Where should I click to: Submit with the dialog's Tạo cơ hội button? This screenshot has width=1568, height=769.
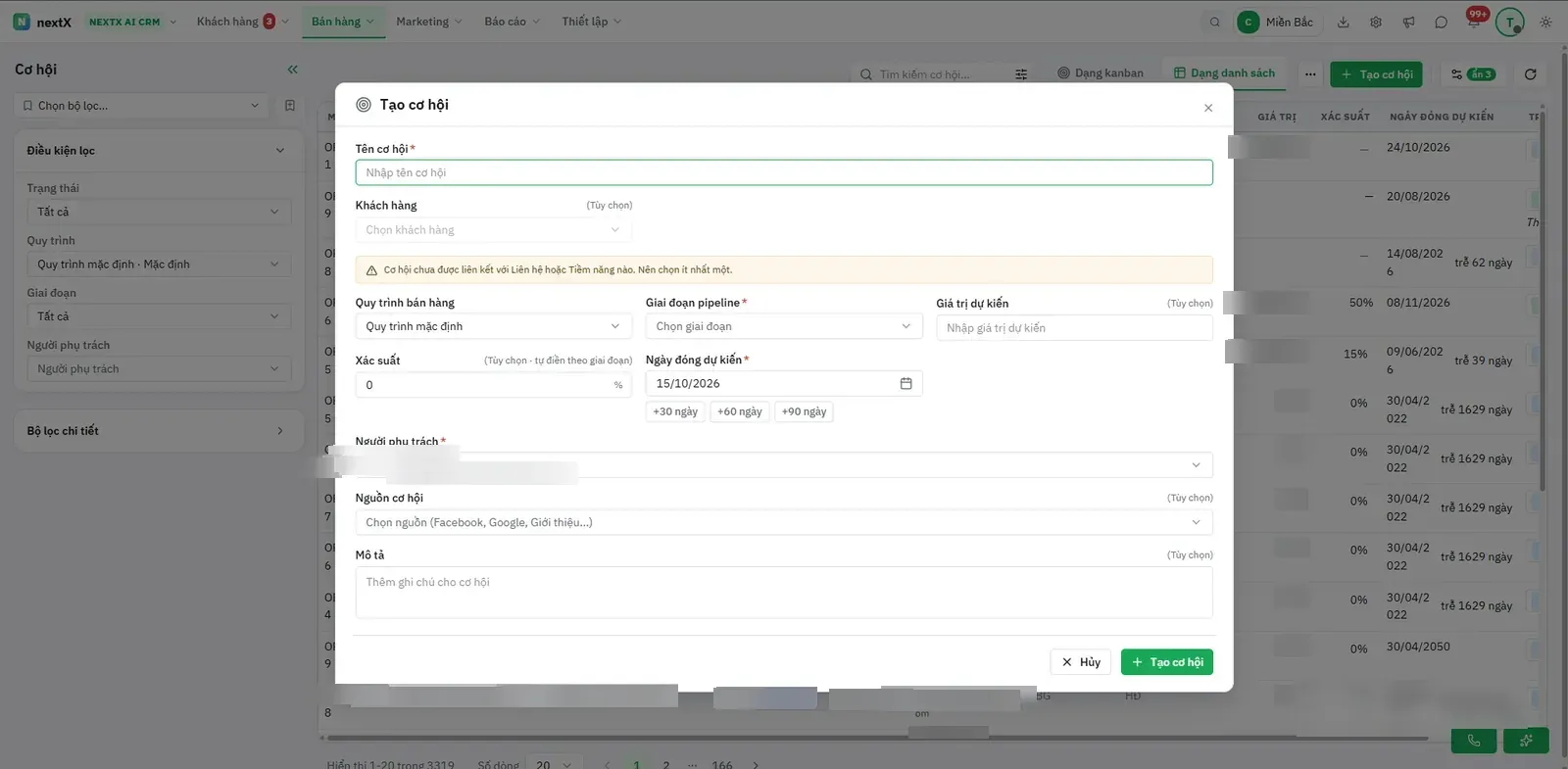[x=1167, y=662]
